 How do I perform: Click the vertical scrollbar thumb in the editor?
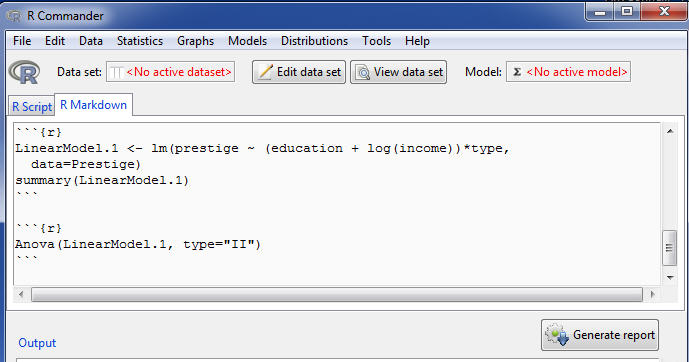(669, 248)
